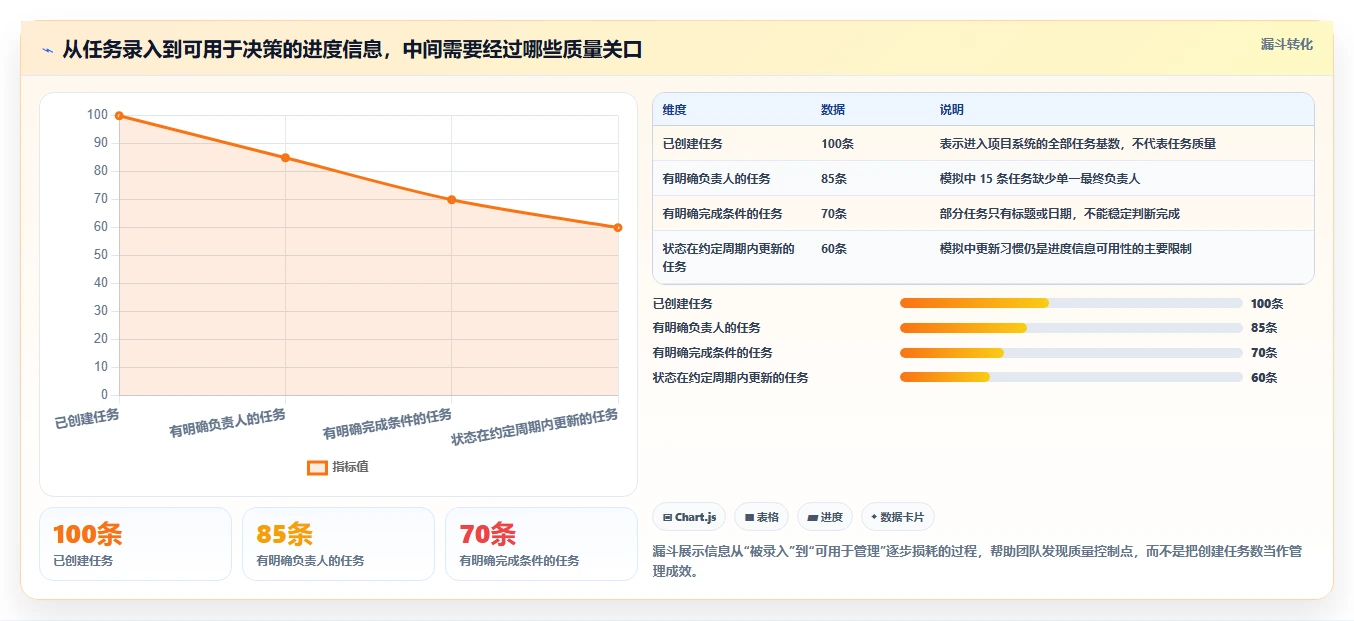Click the 85条 table cell
This screenshot has height=621, width=1354.
pyautogui.click(x=834, y=179)
